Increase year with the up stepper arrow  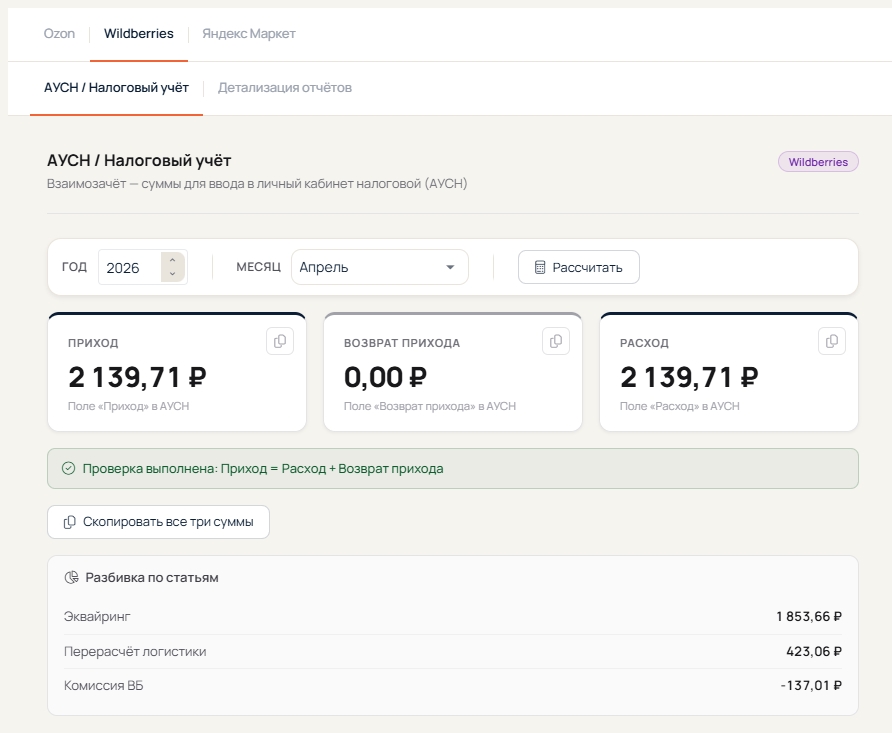(x=172, y=260)
